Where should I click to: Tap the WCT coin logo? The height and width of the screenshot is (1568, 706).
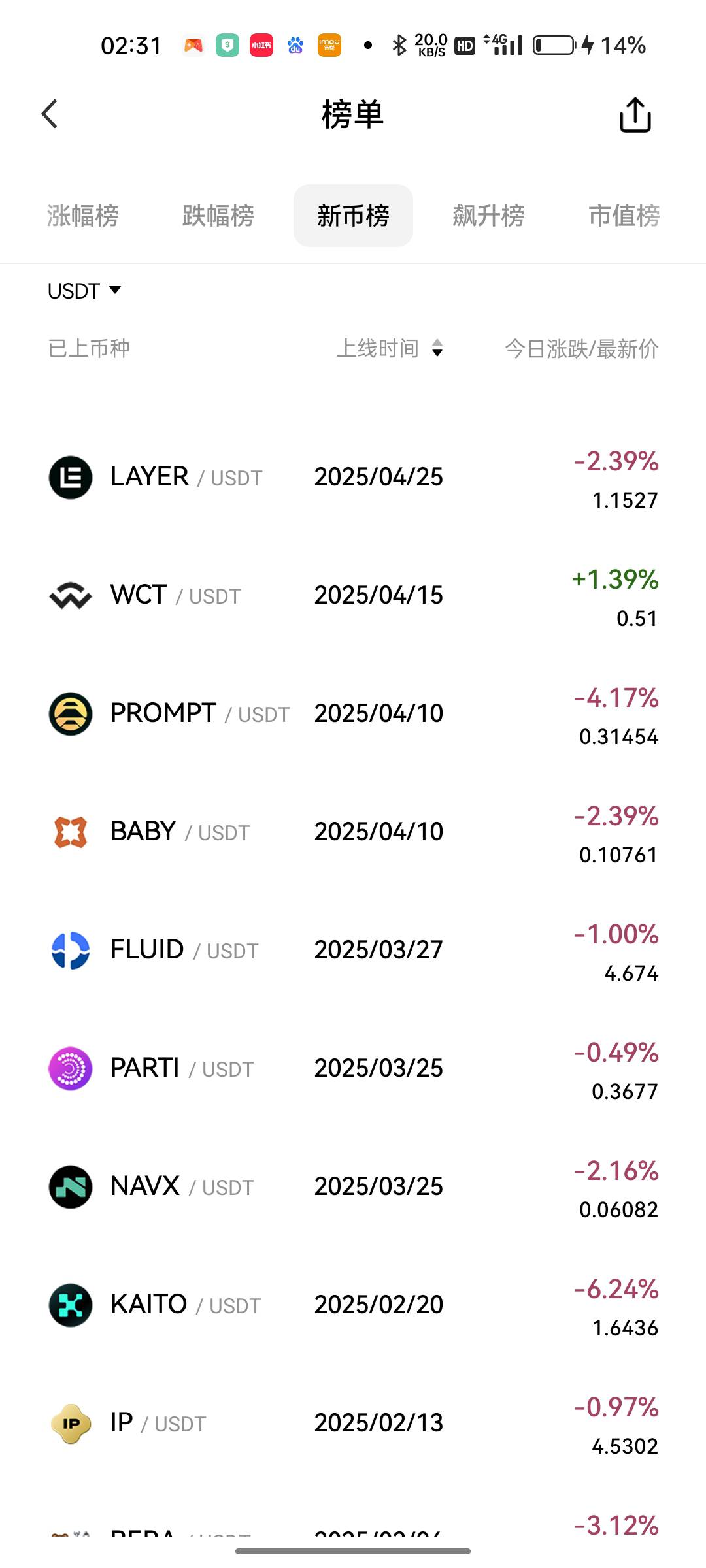click(x=71, y=596)
